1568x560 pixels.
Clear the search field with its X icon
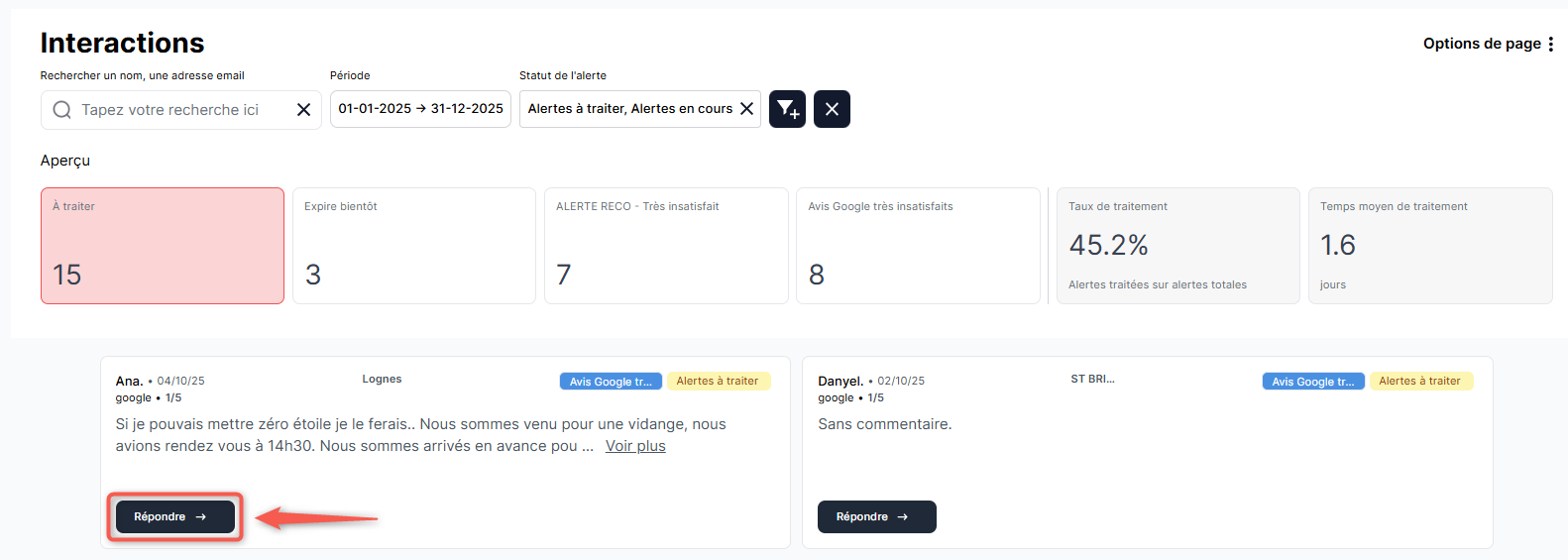[303, 110]
